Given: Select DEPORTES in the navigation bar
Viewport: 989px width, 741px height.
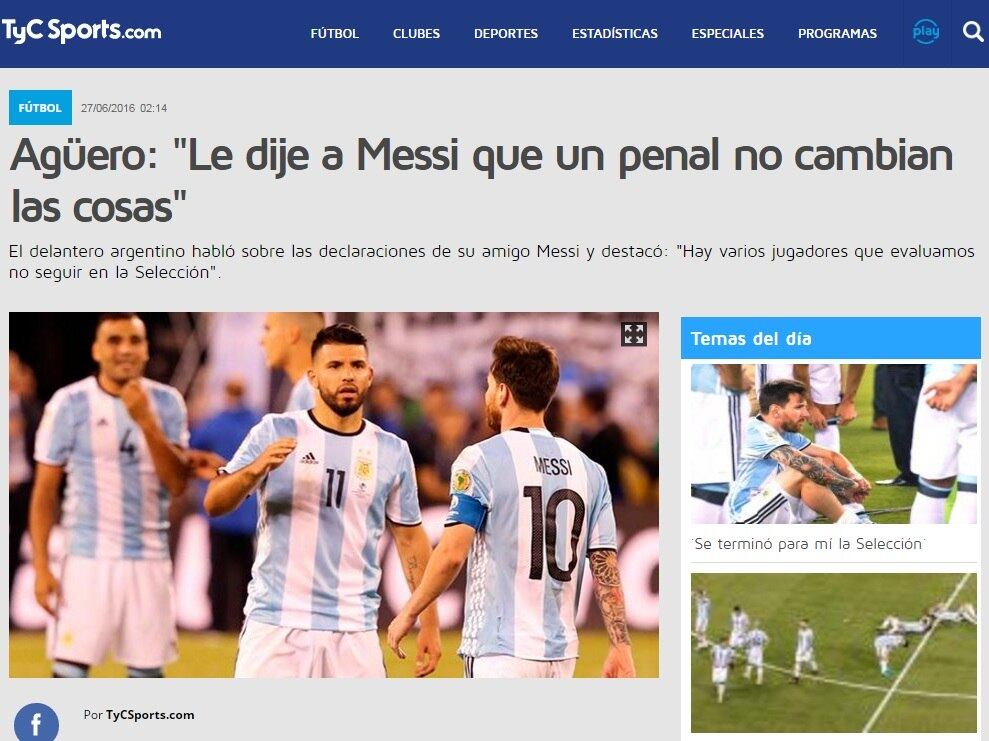Looking at the screenshot, I should click(x=506, y=33).
